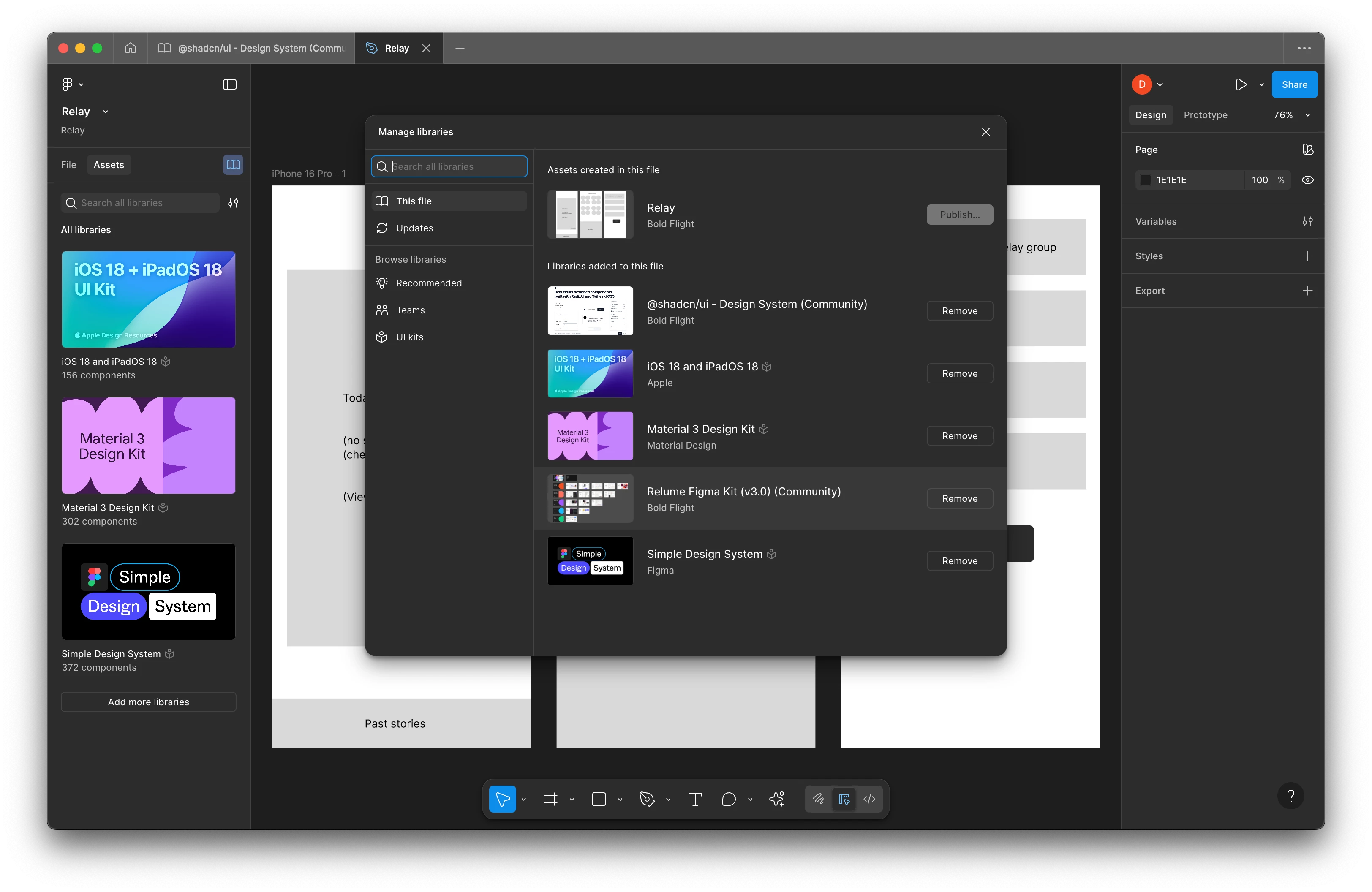This screenshot has height=892, width=1372.
Task: Switch to Dev Mode code icon
Action: (x=869, y=799)
